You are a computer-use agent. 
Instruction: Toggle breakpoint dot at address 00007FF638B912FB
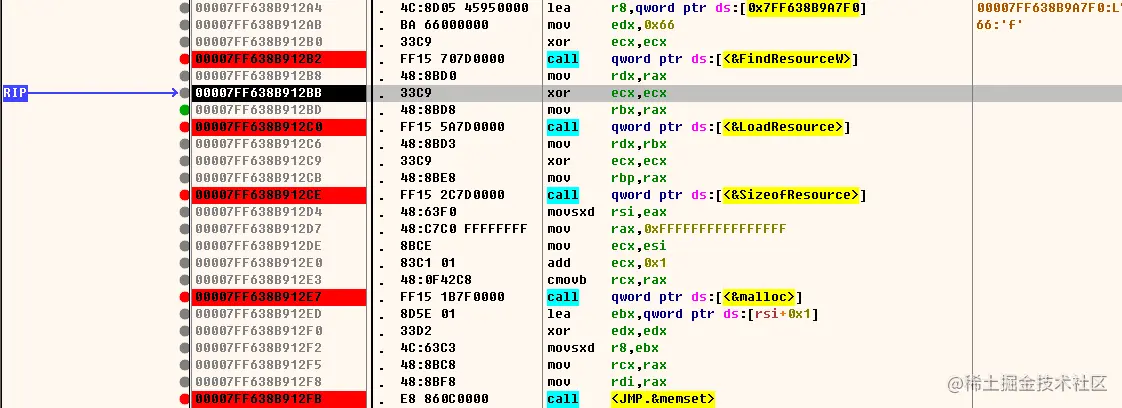click(185, 399)
